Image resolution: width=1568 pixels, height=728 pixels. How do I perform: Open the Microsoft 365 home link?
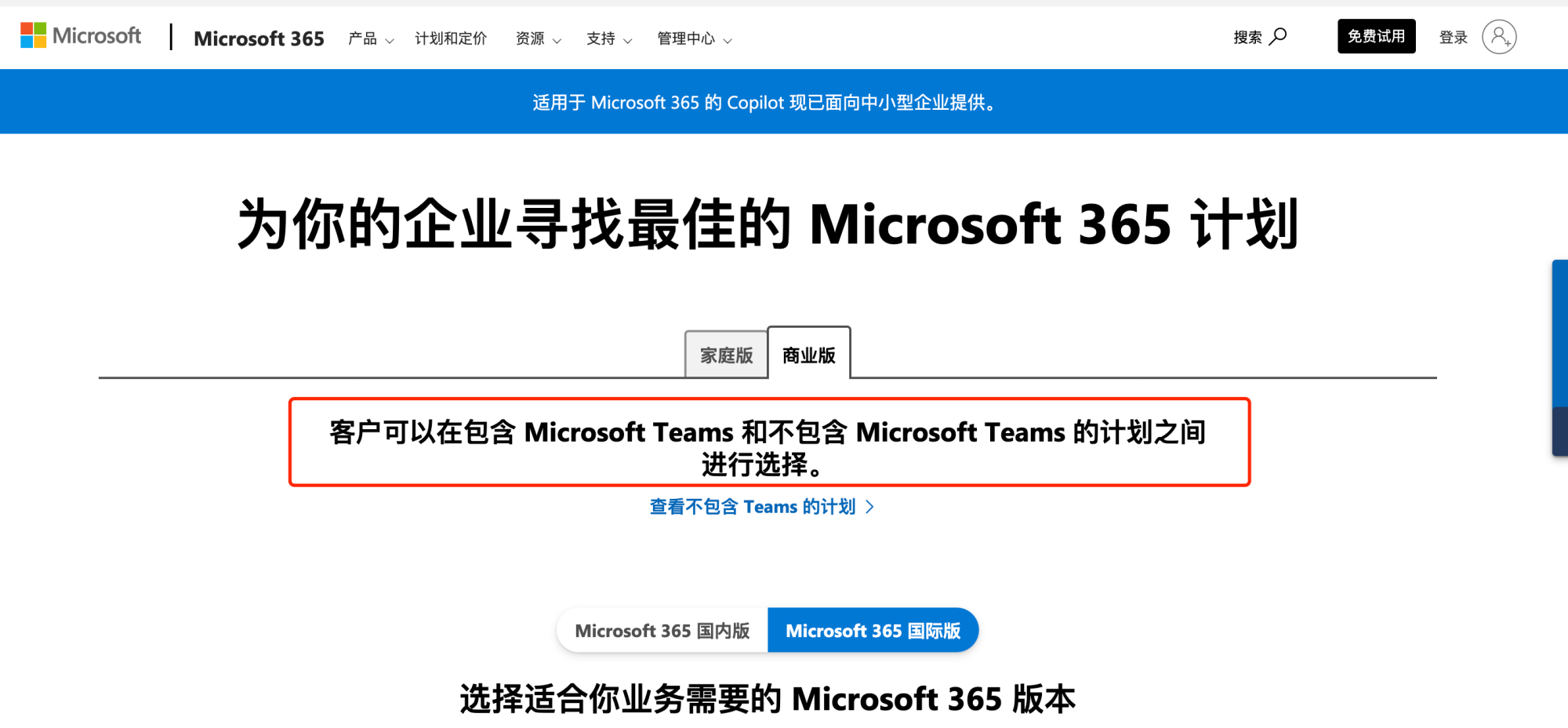click(x=259, y=38)
